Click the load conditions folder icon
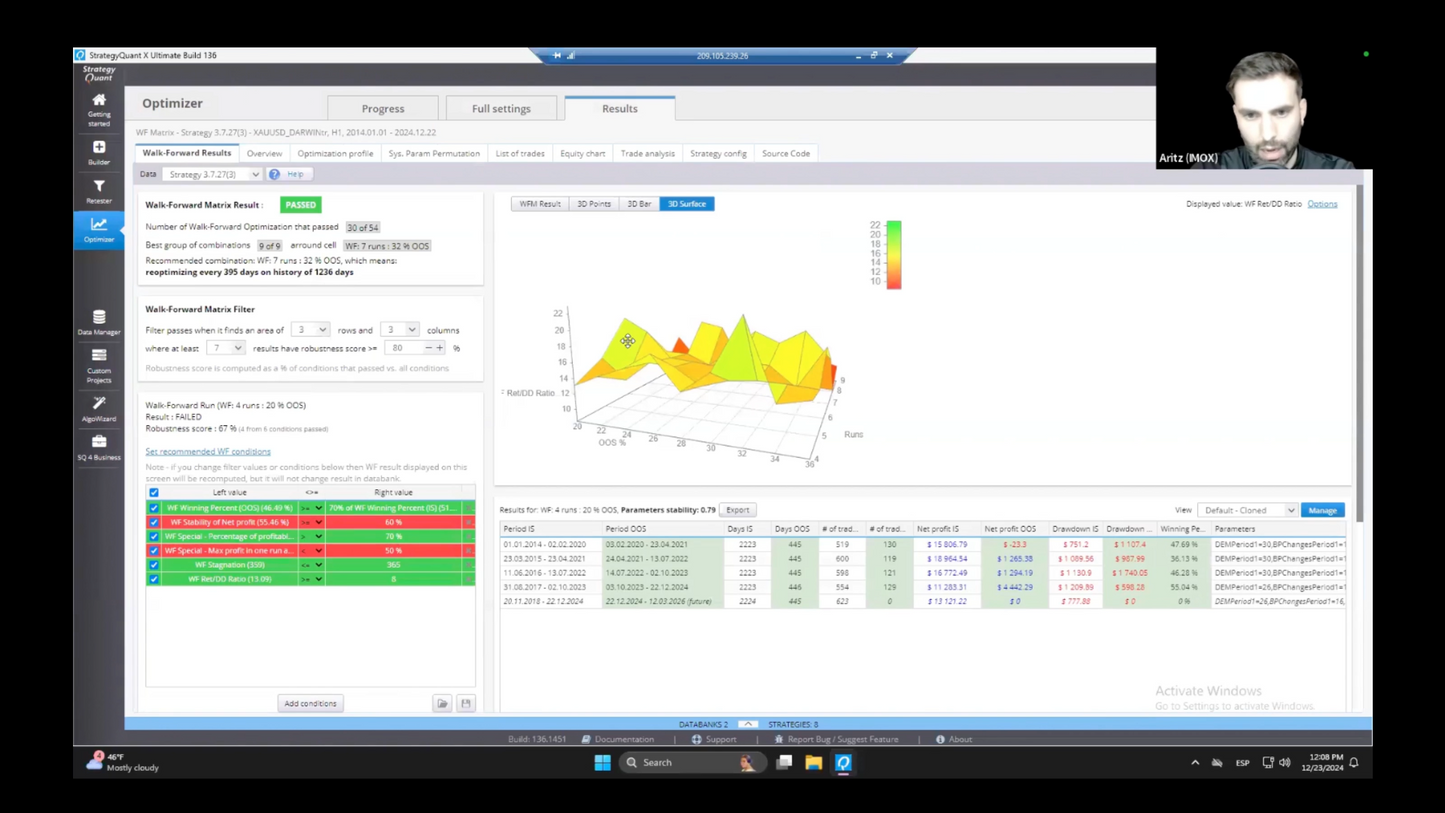 click(443, 704)
